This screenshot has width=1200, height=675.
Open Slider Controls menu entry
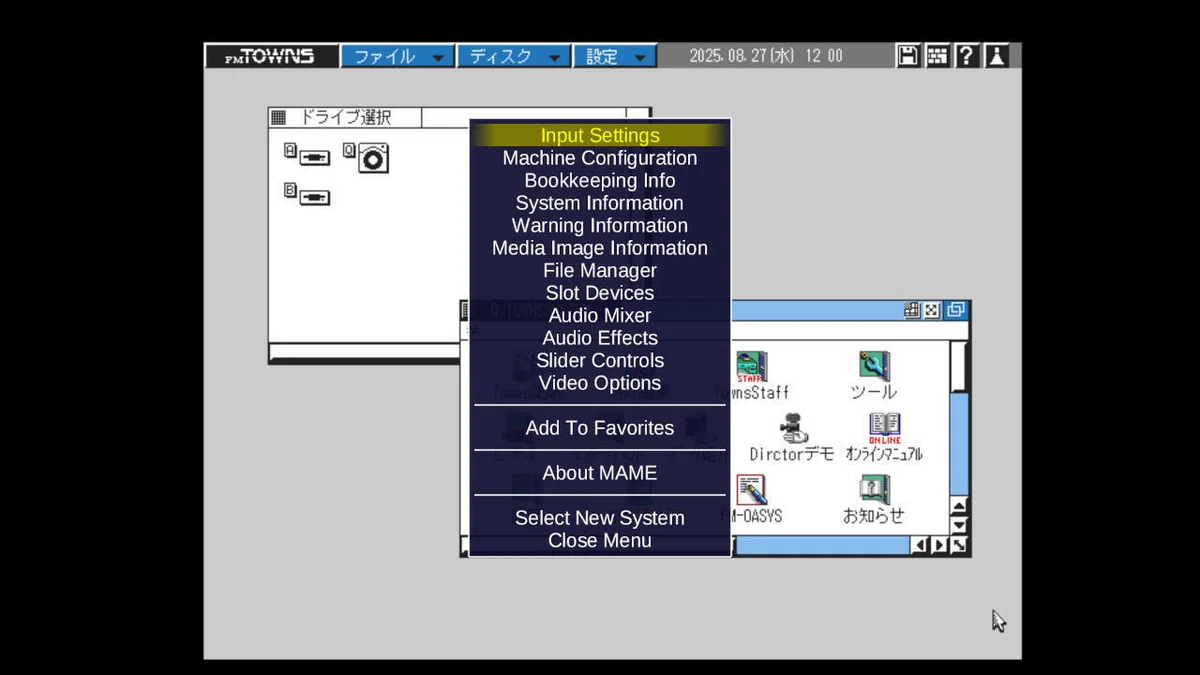click(600, 361)
